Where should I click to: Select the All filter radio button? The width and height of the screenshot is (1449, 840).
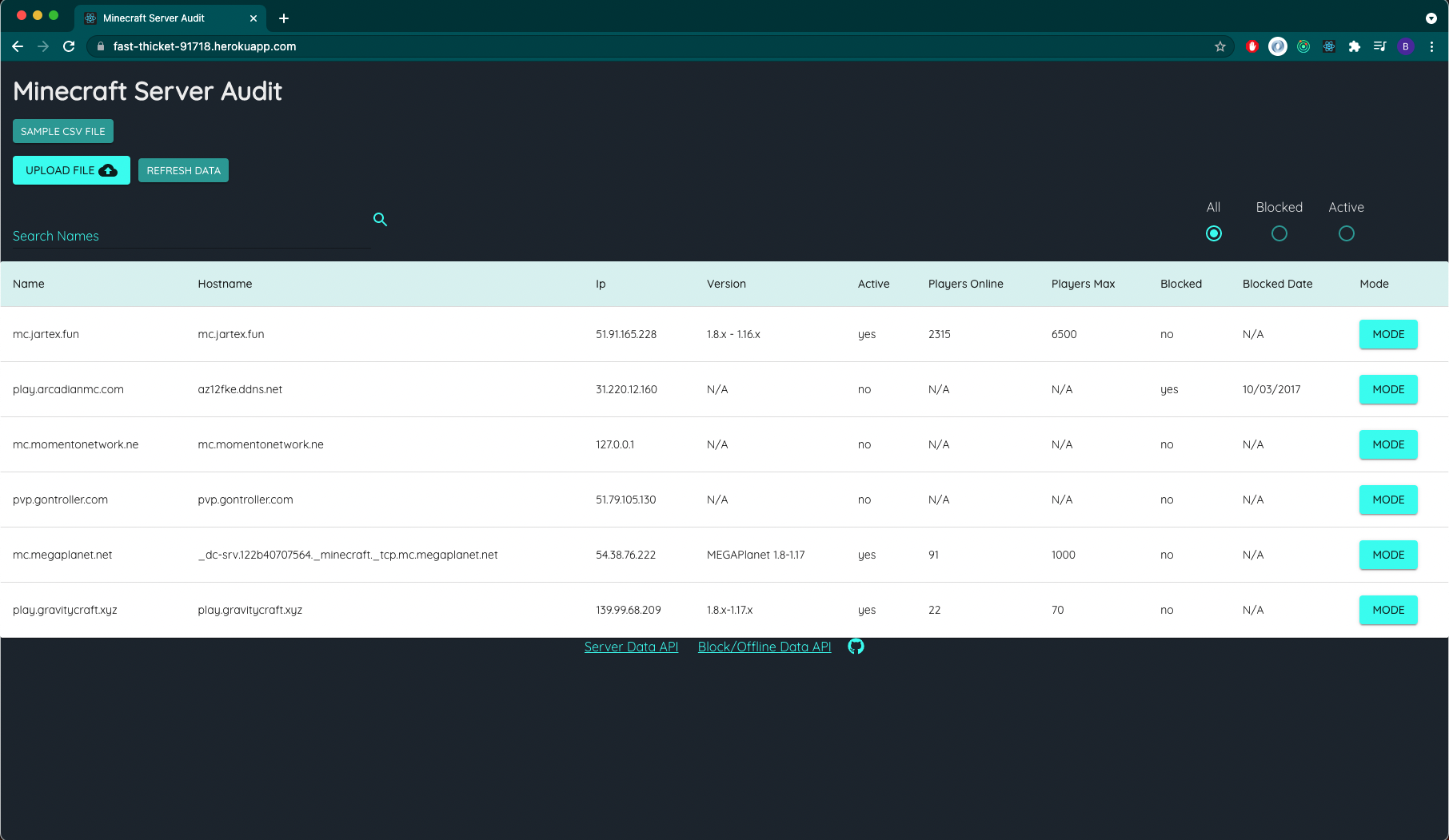pos(1214,233)
